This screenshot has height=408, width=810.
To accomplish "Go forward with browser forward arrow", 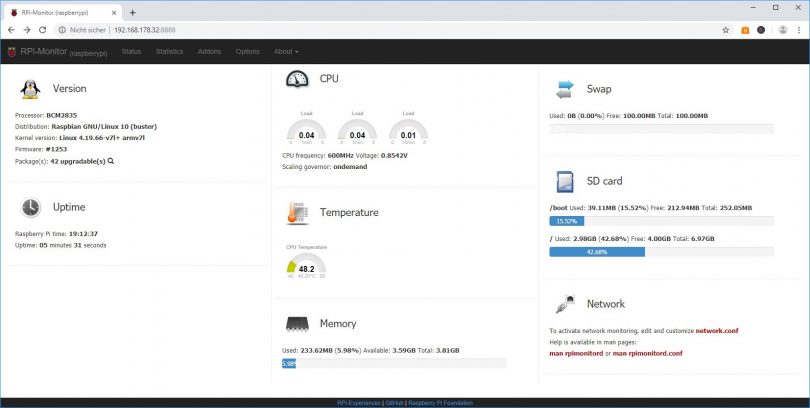I will pyautogui.click(x=27, y=30).
